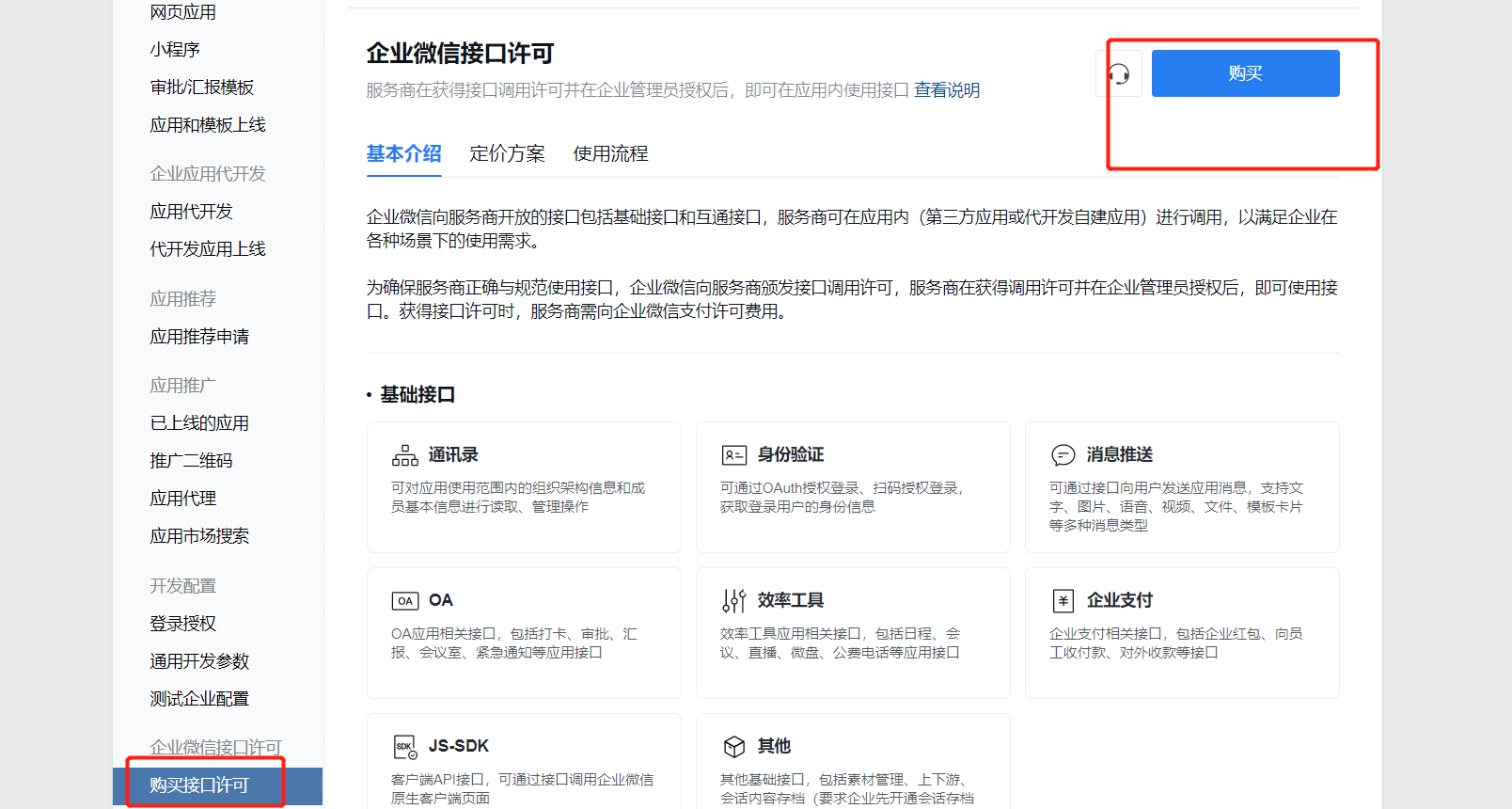Open 审批/汇报模板 in the sidebar
This screenshot has height=809, width=1512.
[202, 87]
